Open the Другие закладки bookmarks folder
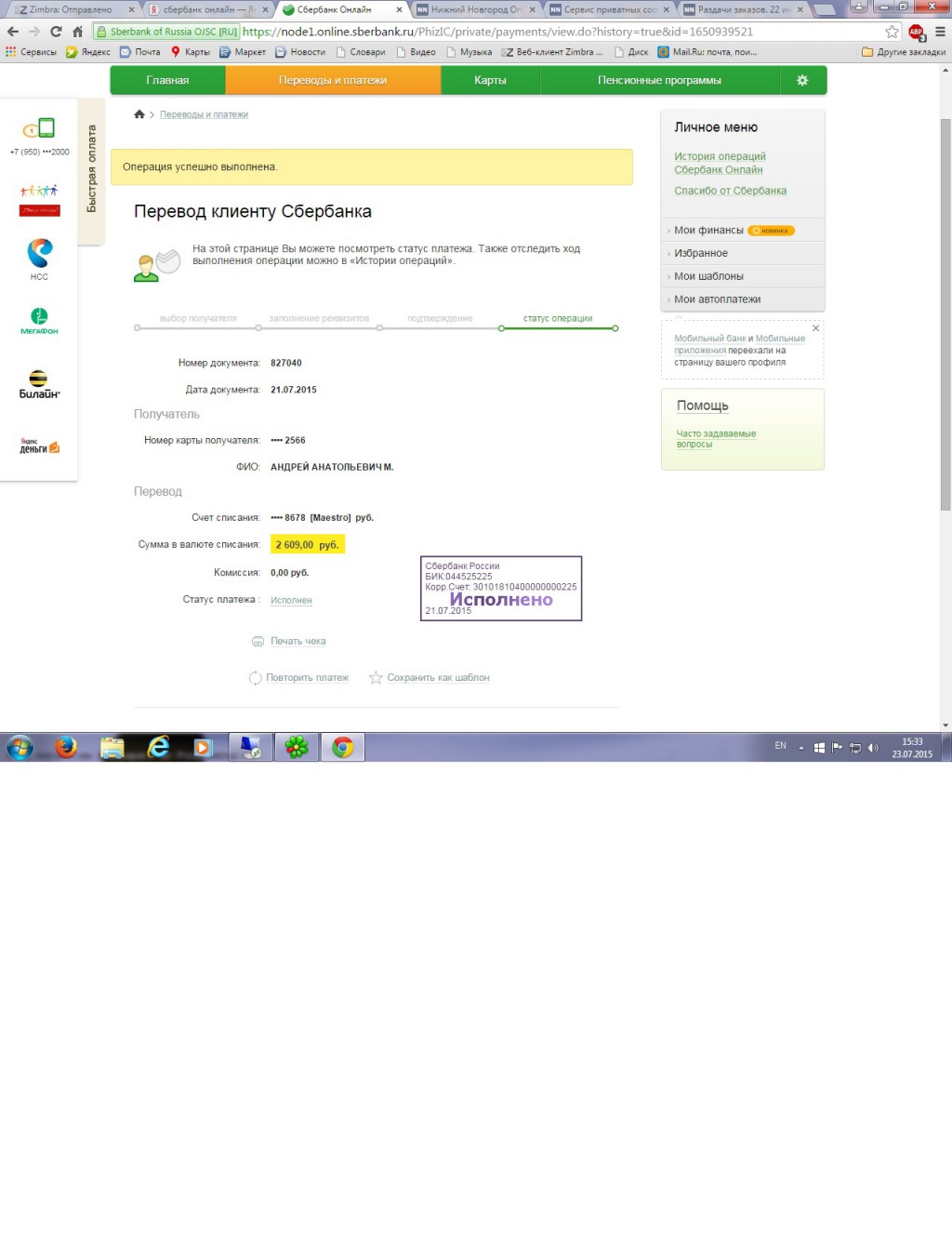 (904, 52)
